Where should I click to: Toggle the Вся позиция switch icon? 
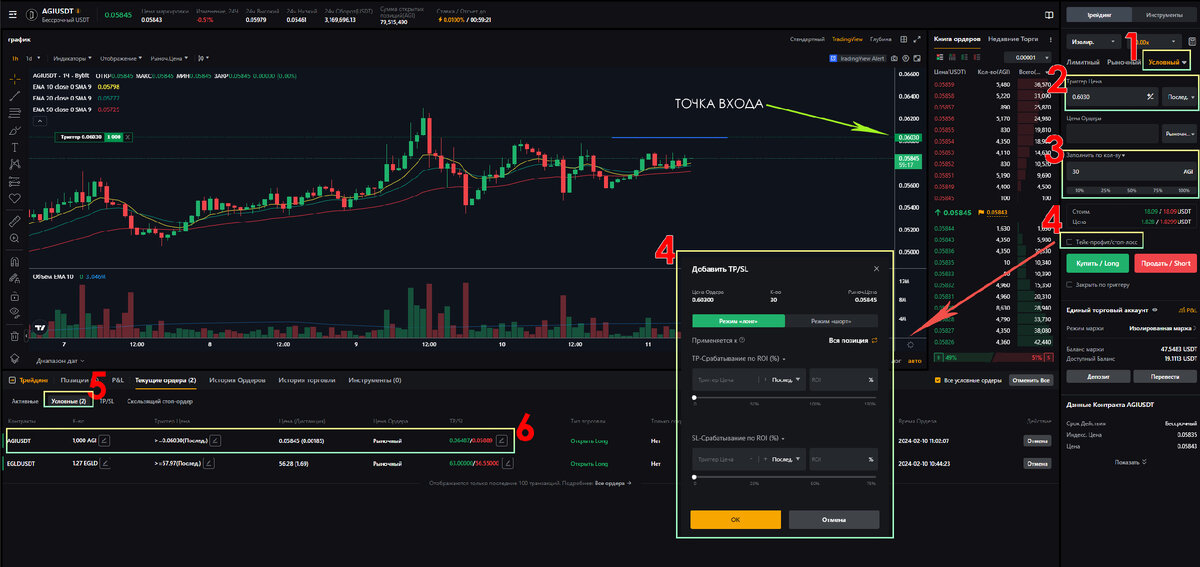(x=874, y=341)
